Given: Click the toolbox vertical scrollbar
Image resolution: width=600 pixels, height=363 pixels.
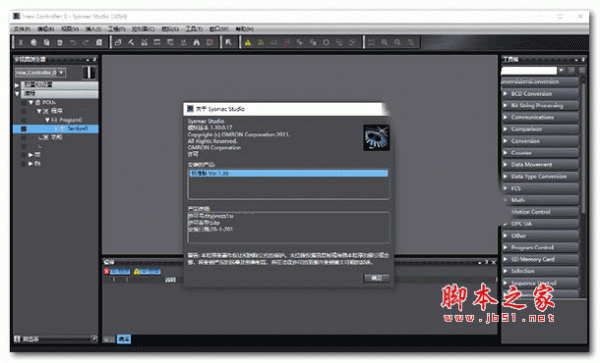Looking at the screenshot, I should pos(583,147).
